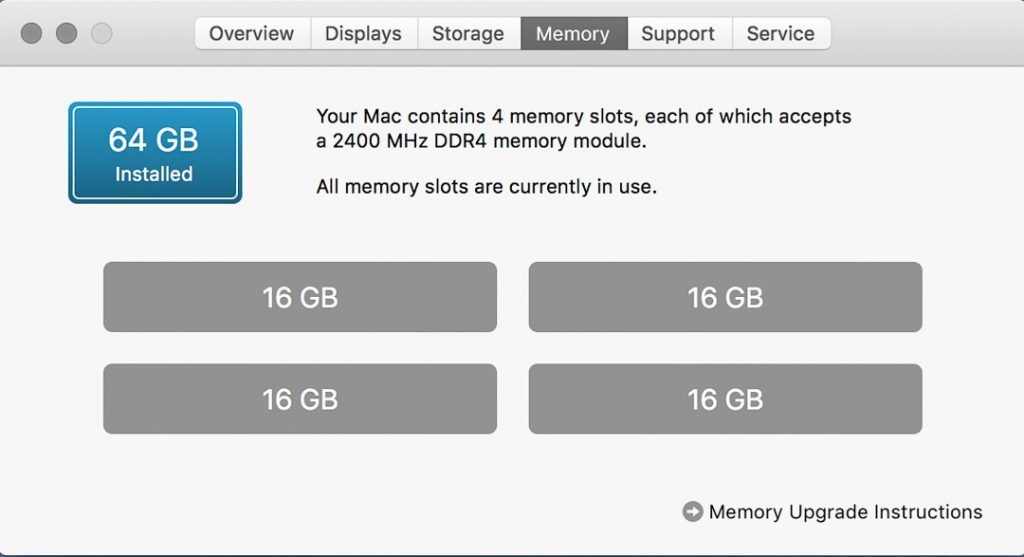The image size is (1024, 557).
Task: Switch to the Overview tab
Action: pos(253,33)
